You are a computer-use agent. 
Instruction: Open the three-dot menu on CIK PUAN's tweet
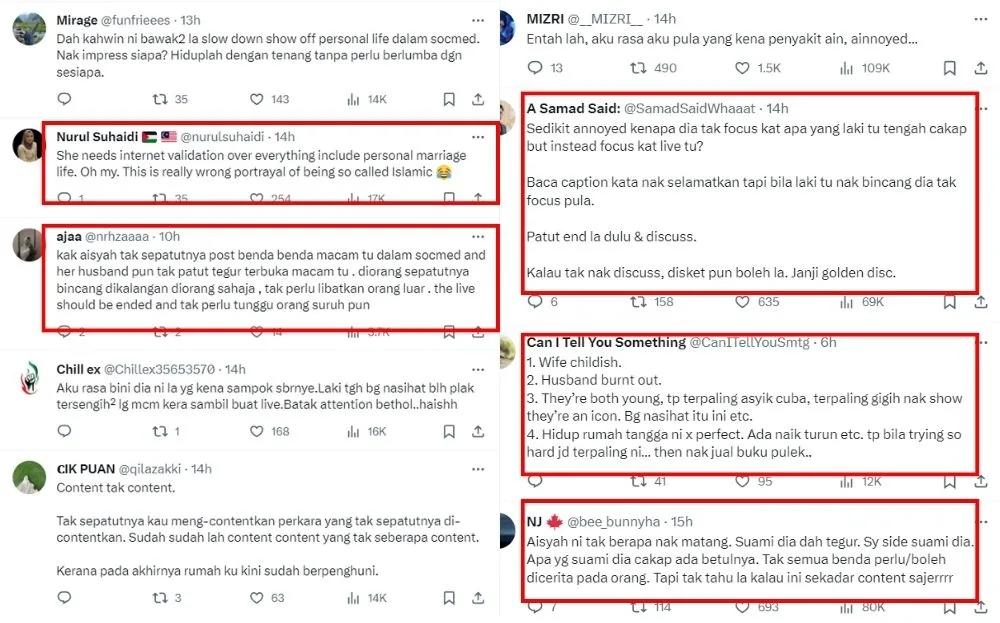477,468
